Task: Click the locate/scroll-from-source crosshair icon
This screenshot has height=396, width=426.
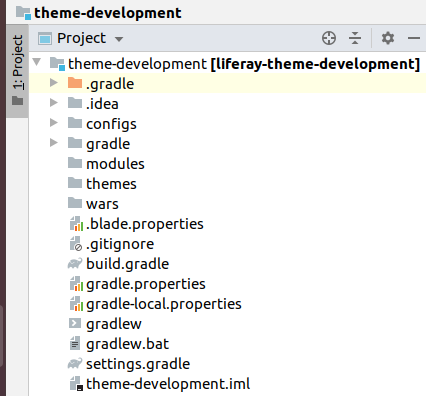Action: click(x=329, y=38)
